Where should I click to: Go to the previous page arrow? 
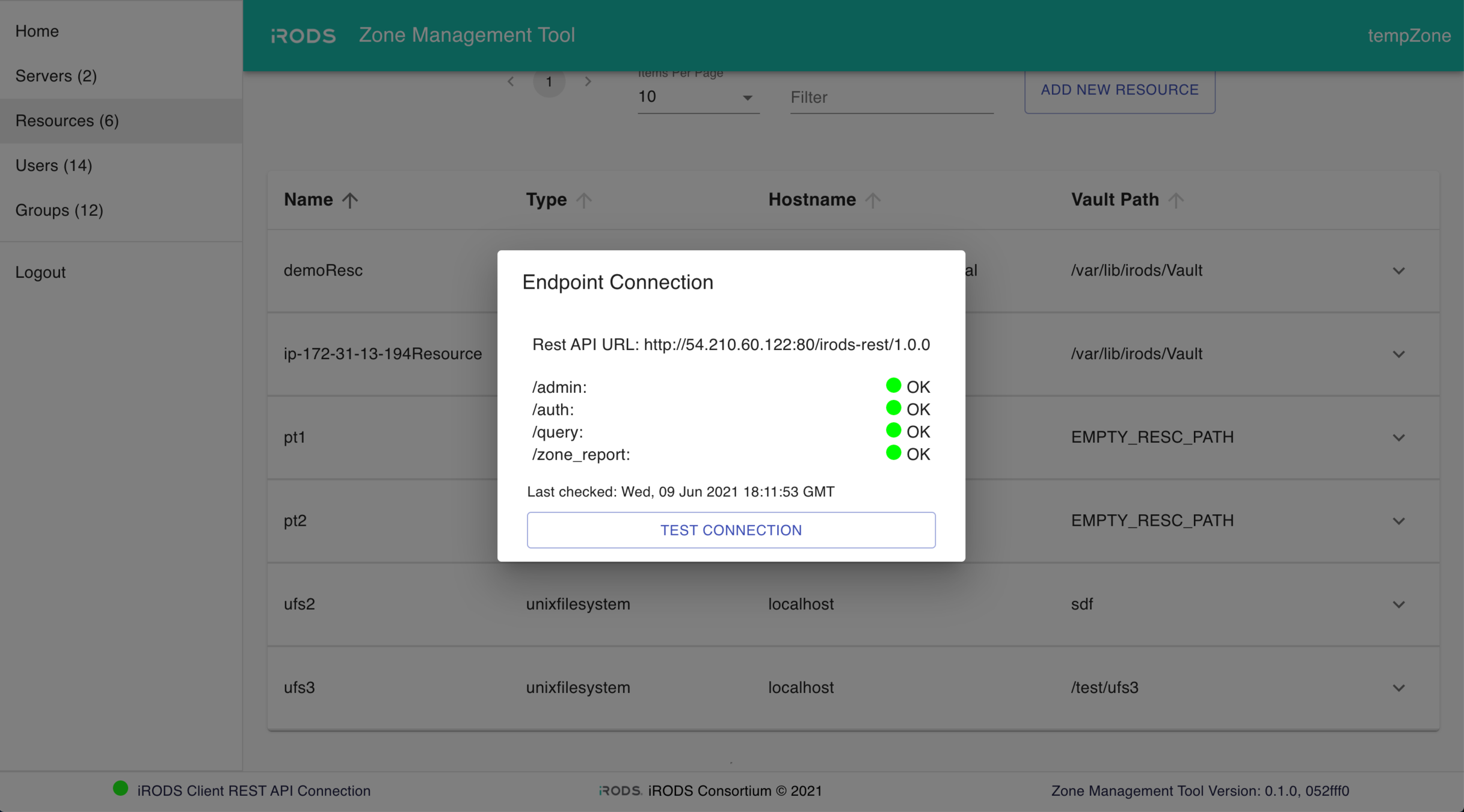point(511,82)
